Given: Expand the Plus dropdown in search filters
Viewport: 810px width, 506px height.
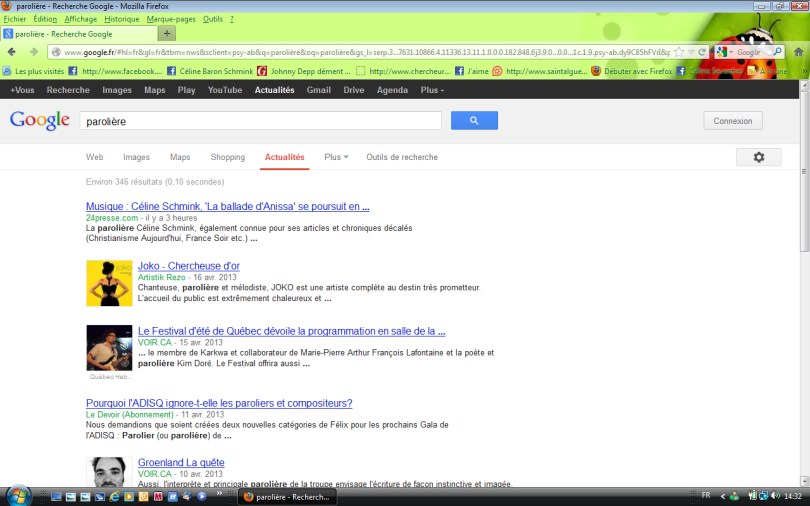Looking at the screenshot, I should pyautogui.click(x=336, y=157).
